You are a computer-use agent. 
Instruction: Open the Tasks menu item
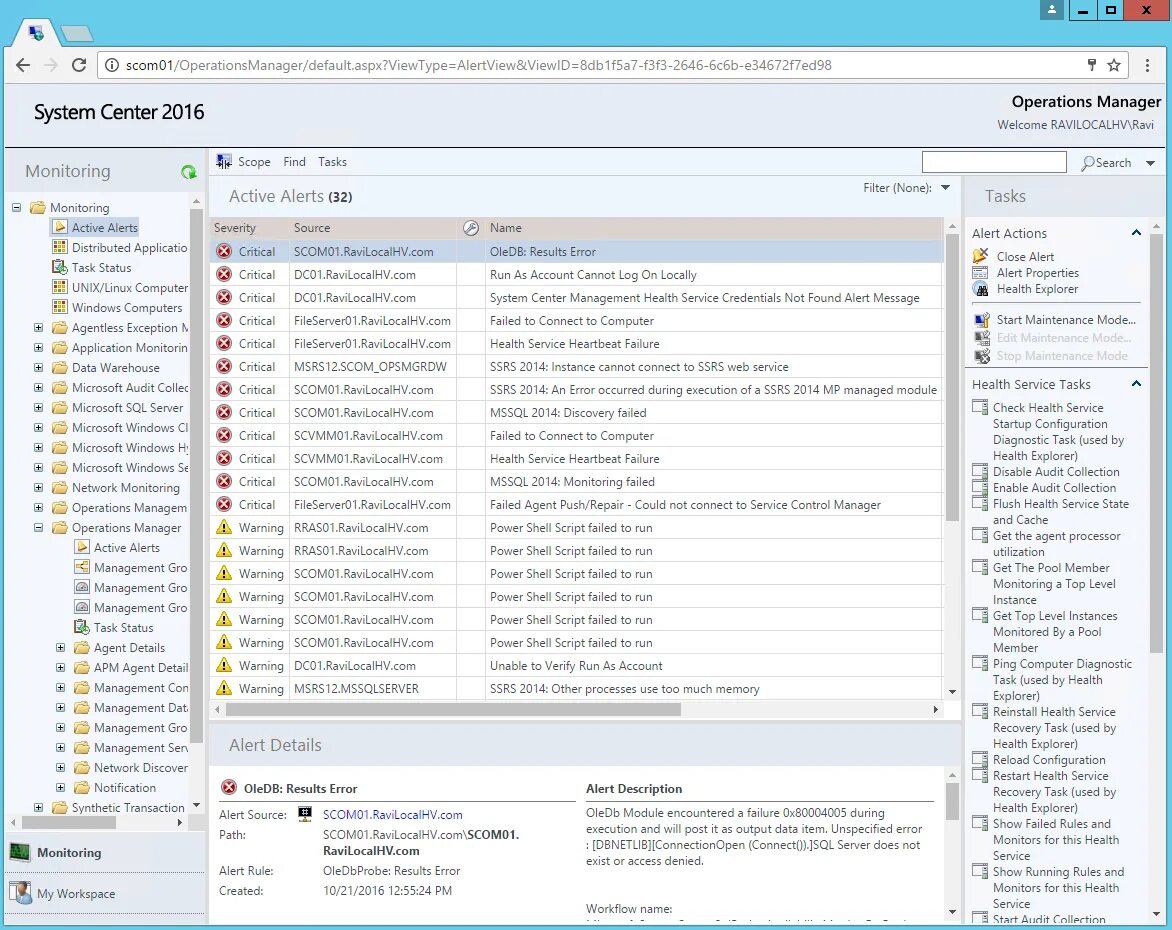333,161
